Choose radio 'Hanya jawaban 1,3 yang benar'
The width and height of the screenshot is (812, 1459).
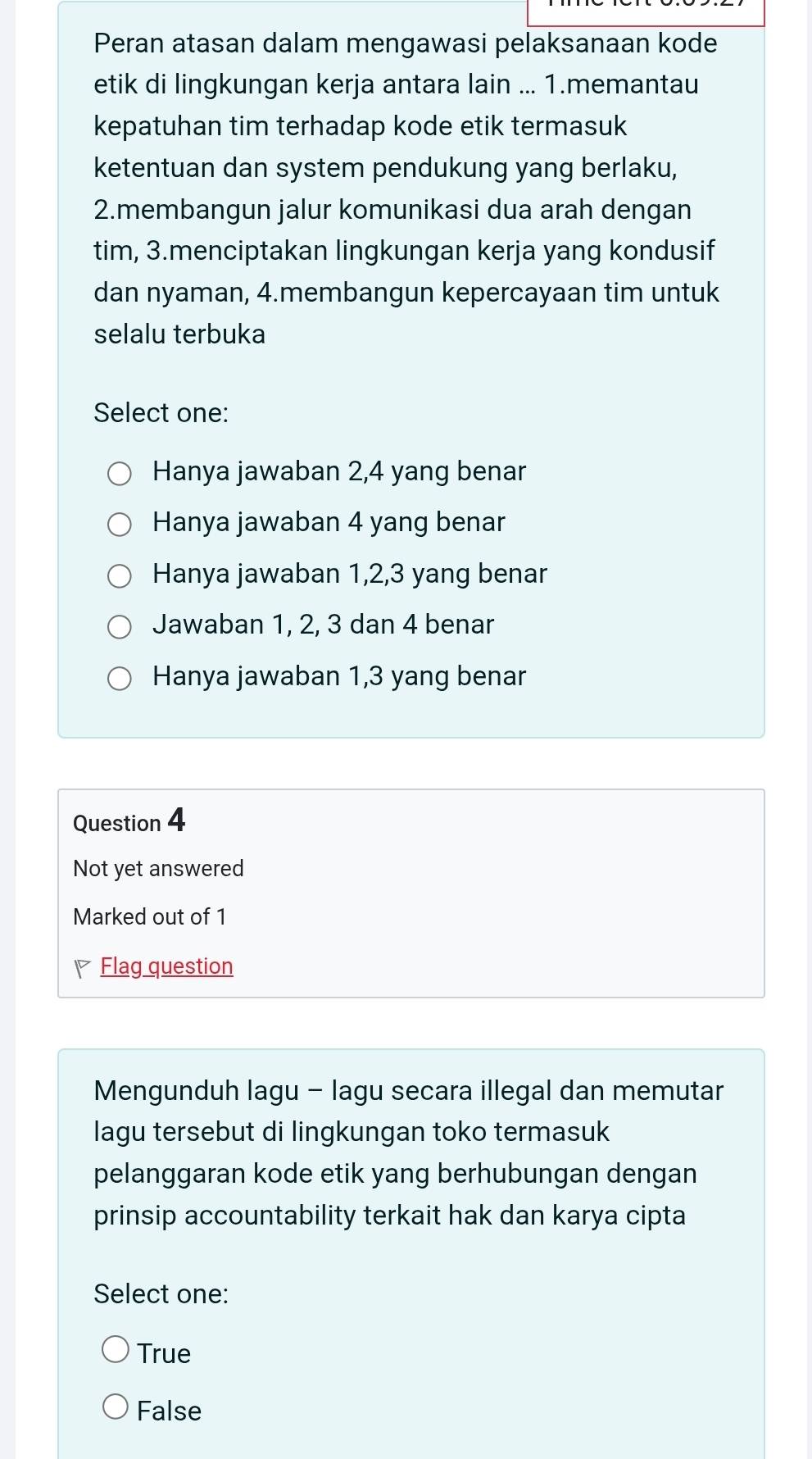pyautogui.click(x=120, y=678)
